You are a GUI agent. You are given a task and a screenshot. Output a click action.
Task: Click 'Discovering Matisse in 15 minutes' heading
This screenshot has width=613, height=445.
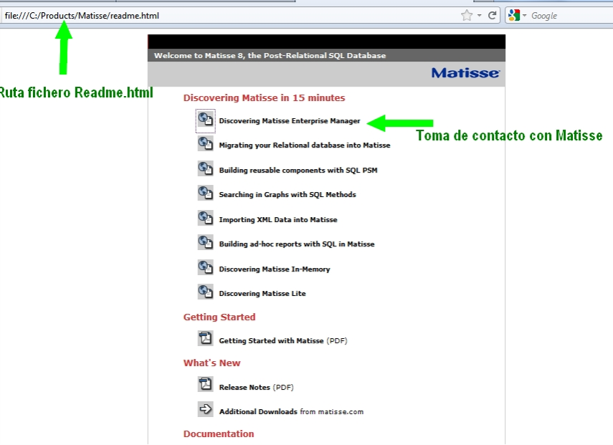[x=264, y=98]
